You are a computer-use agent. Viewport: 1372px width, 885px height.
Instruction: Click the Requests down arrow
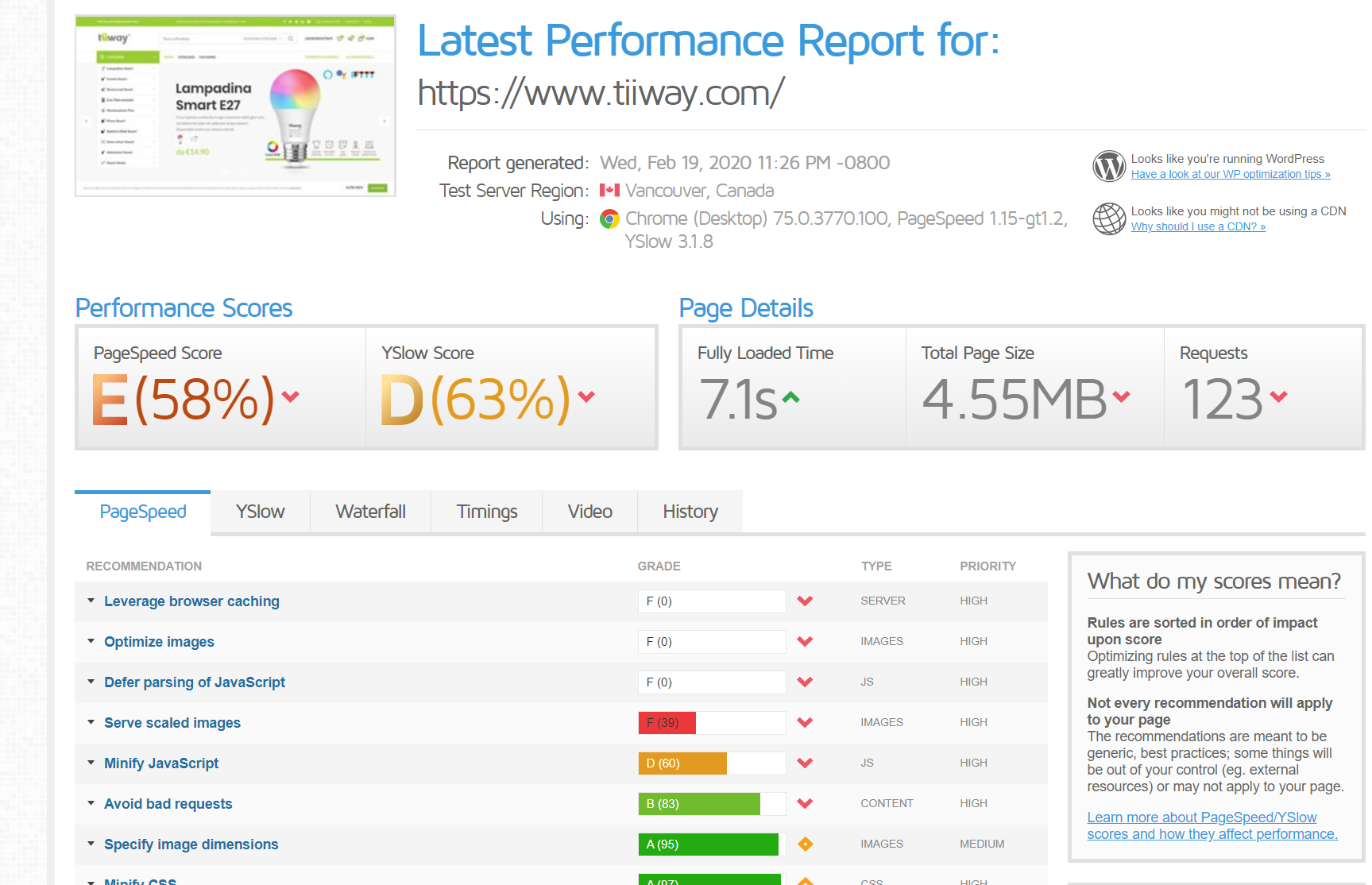tap(1278, 396)
